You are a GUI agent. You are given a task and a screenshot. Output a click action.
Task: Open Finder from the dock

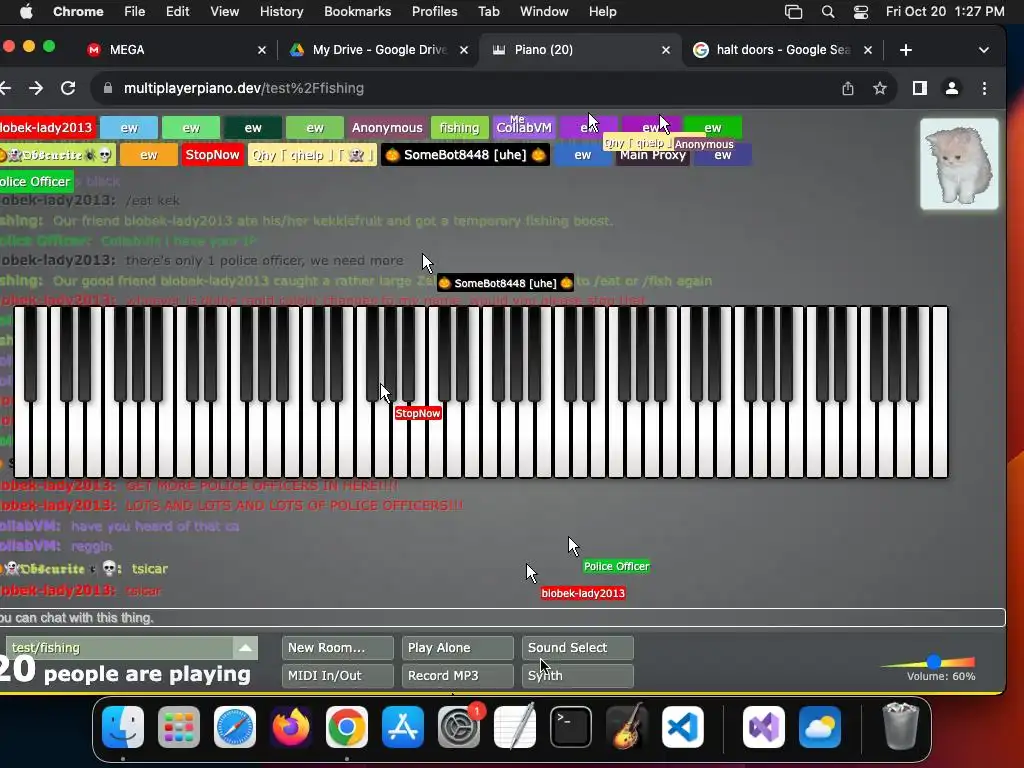coord(123,727)
